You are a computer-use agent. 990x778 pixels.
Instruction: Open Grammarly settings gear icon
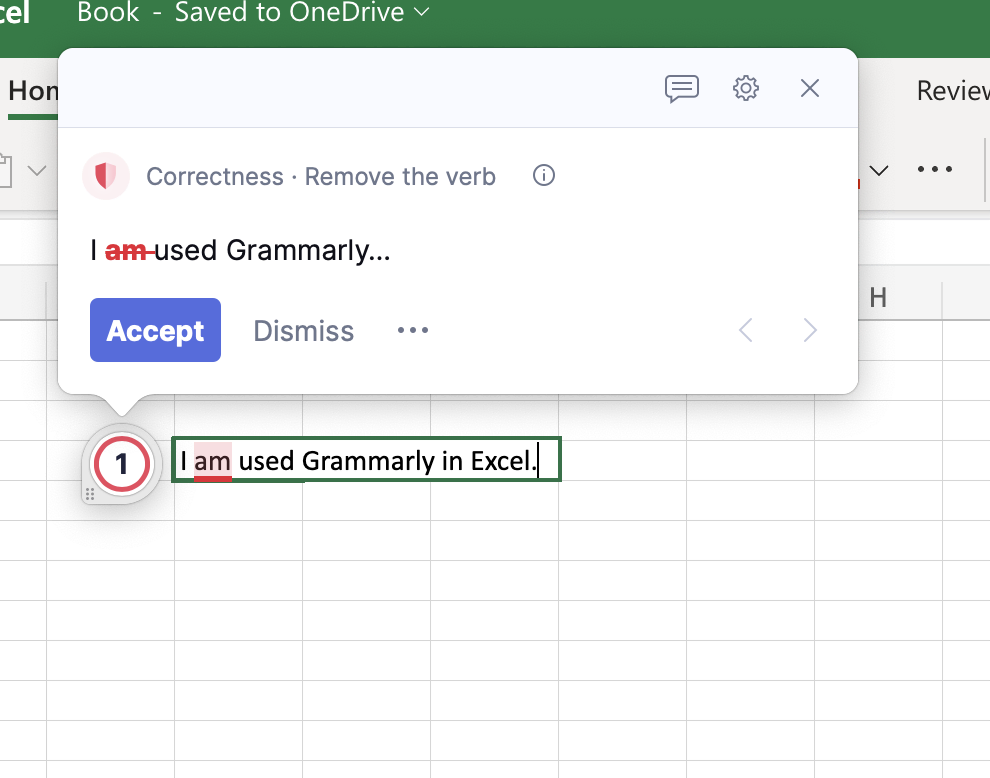click(746, 88)
